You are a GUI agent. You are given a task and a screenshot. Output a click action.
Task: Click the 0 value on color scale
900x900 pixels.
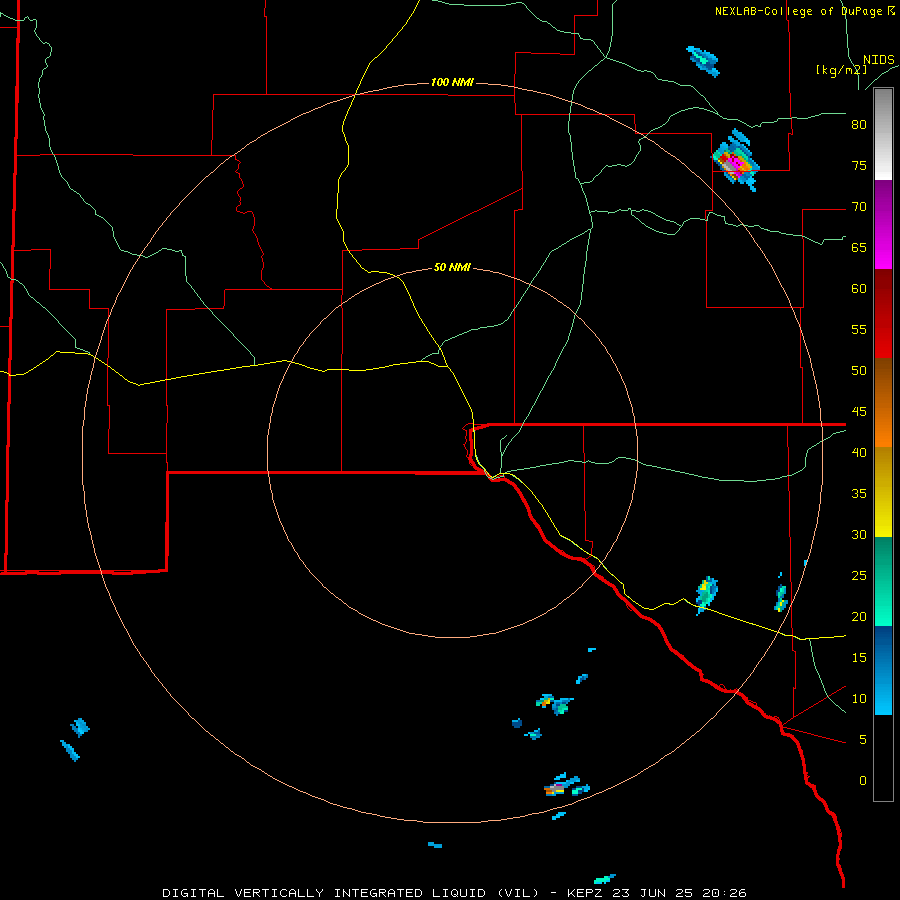tap(863, 781)
